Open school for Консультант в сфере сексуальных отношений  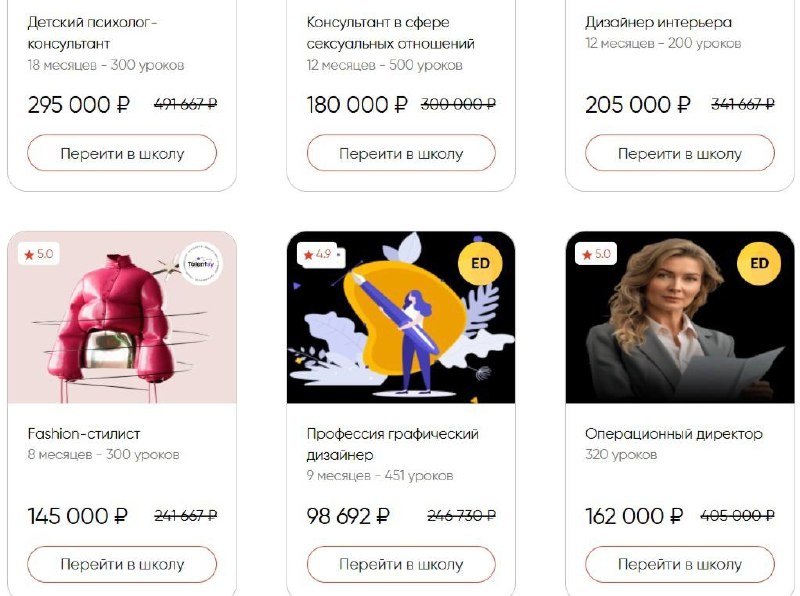[401, 153]
